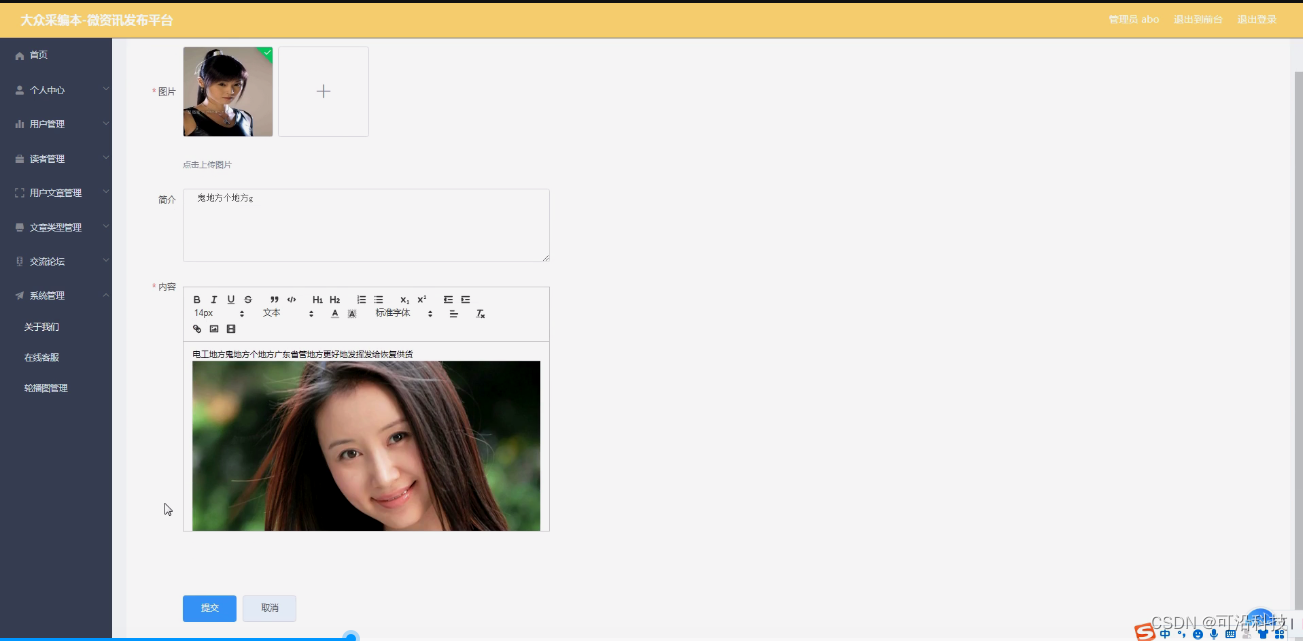Toggle bold formatting in the content editor
This screenshot has height=641, width=1303.
click(197, 300)
